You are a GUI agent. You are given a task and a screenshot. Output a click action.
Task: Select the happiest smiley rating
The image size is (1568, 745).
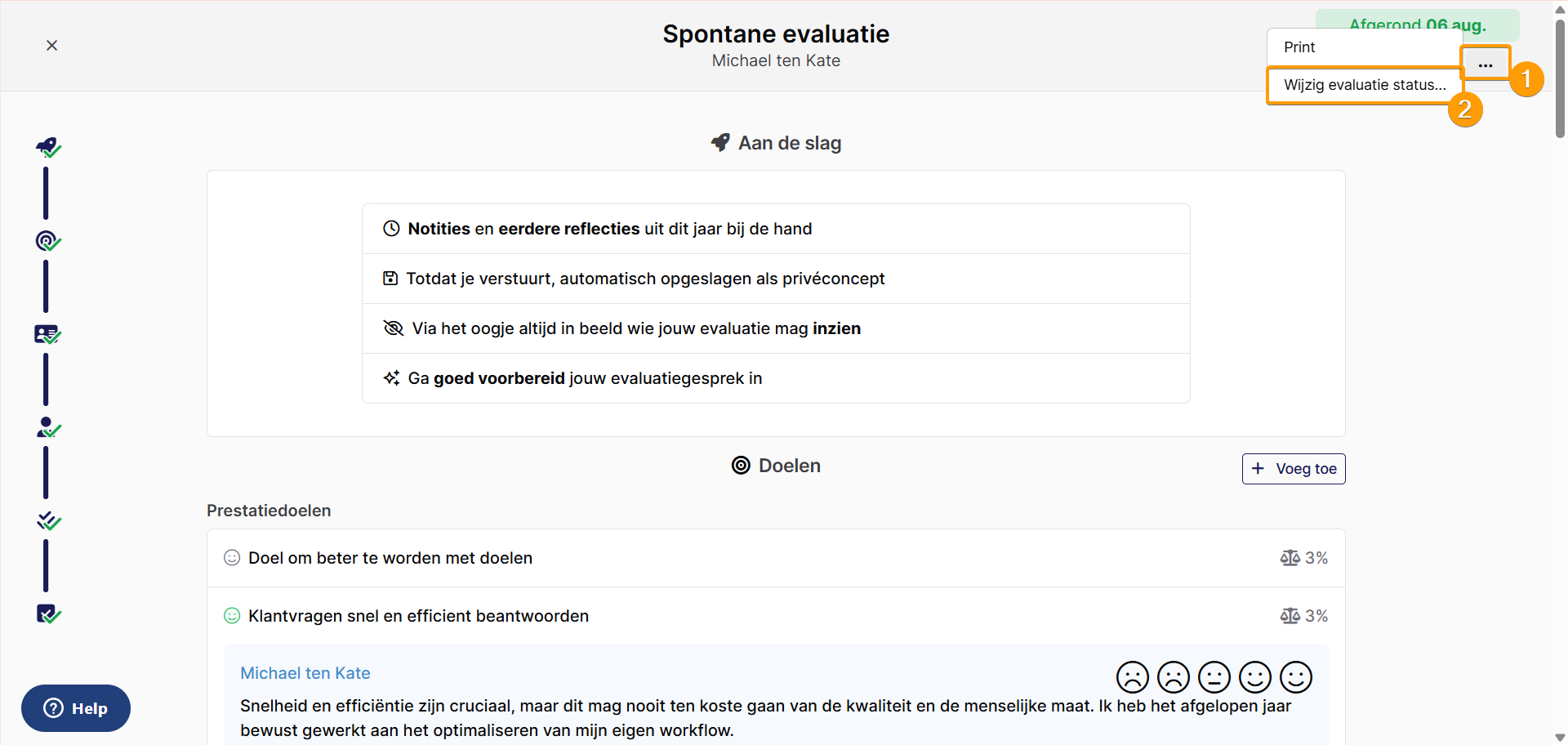[1296, 677]
